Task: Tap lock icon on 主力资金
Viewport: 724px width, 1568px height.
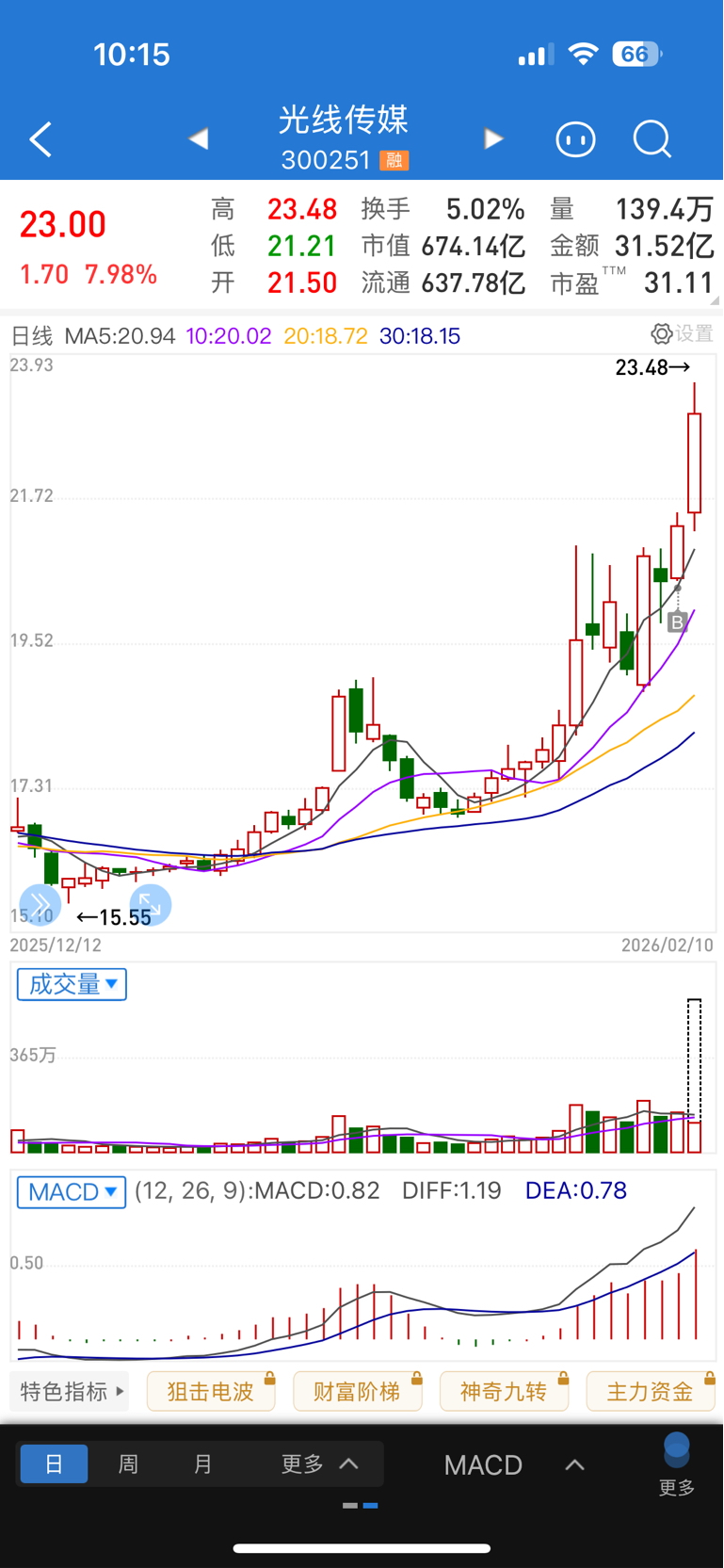Action: point(710,1379)
